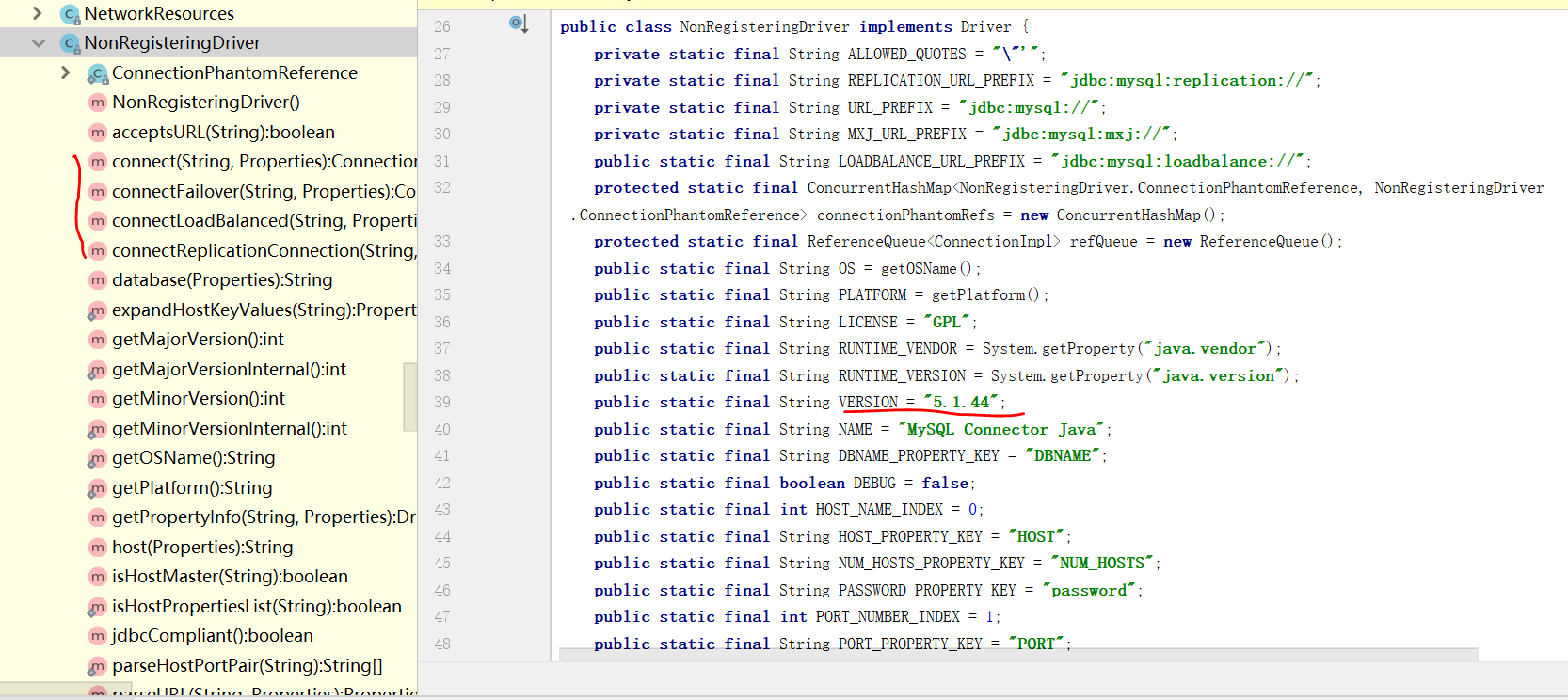The height and width of the screenshot is (700, 1568).
Task: Click method icon beside NonRegisteringDriver() constructor
Action: click(x=97, y=103)
